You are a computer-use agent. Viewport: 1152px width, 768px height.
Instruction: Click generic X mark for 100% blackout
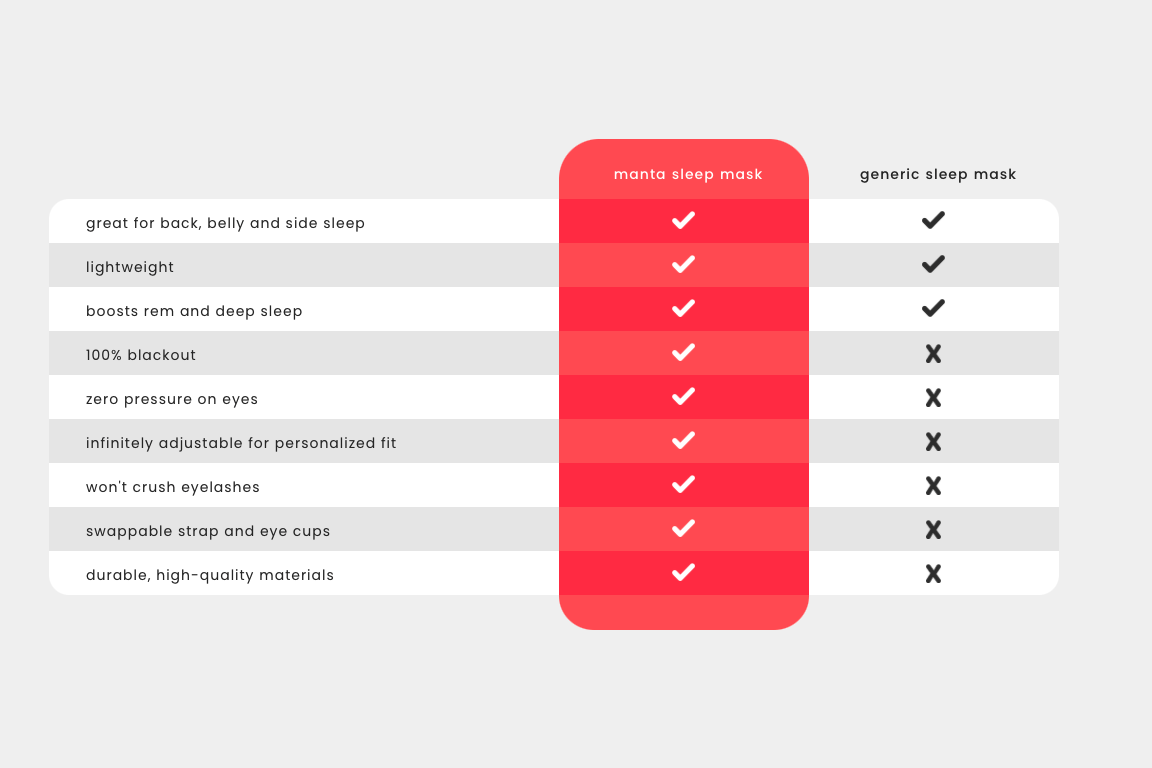933,354
